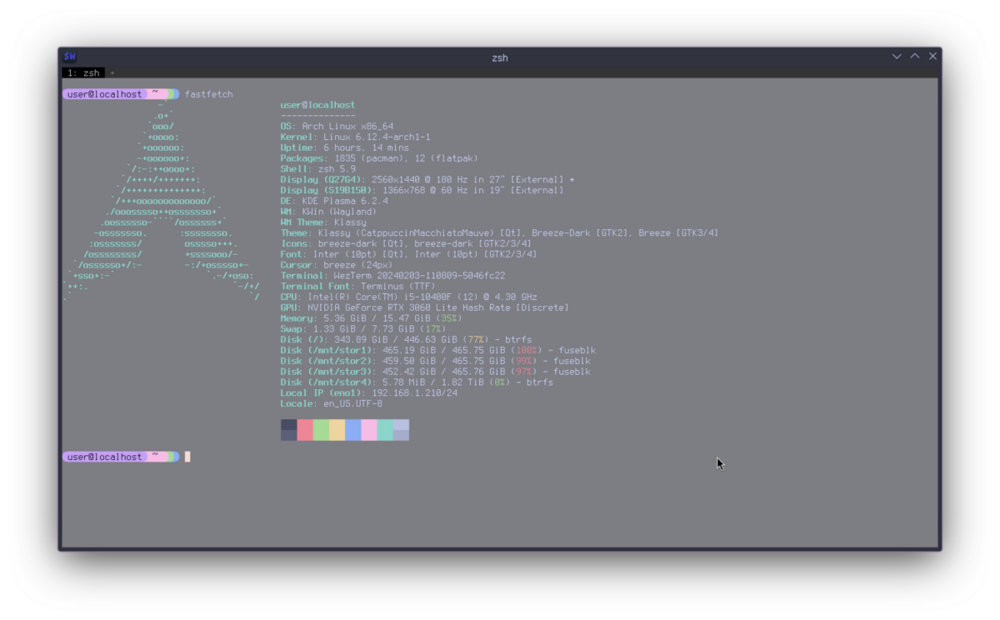Click the dark gray color block

288,430
